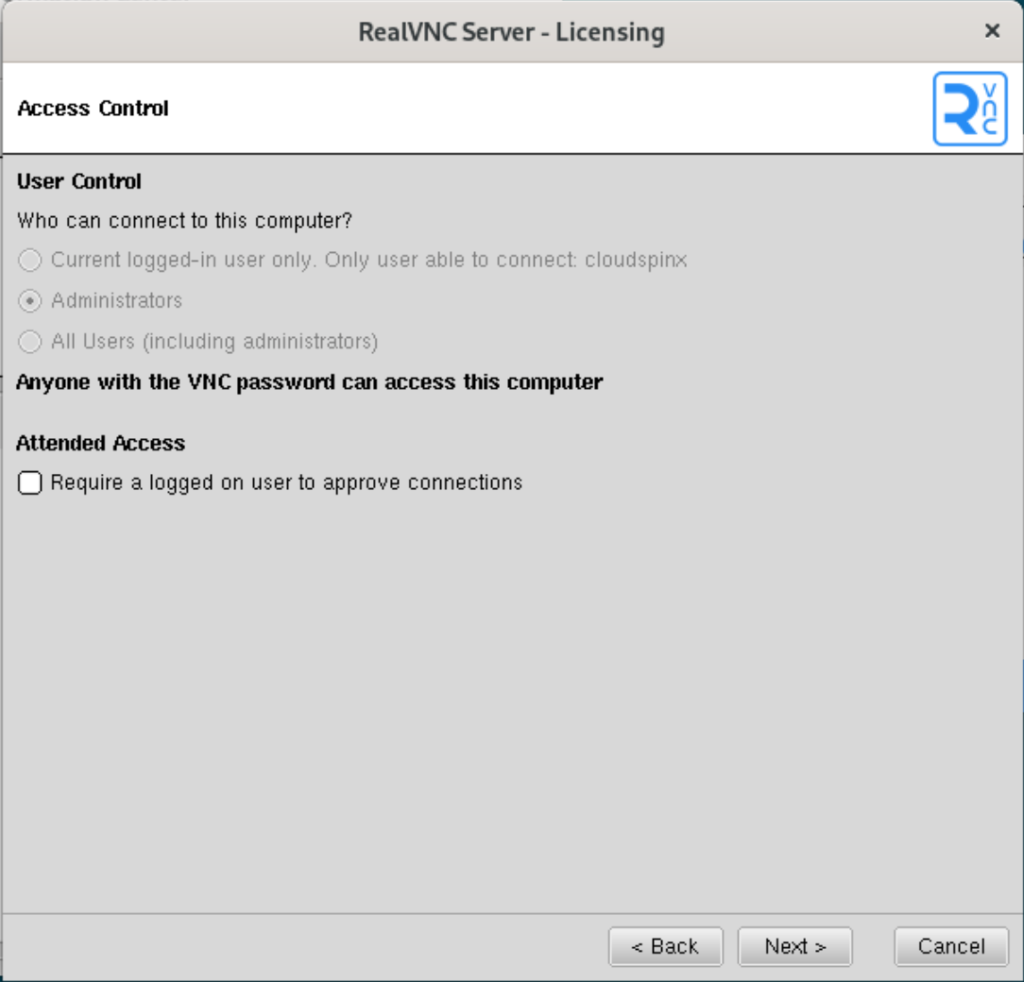Click the Next button
This screenshot has width=1024, height=982.
[794, 946]
